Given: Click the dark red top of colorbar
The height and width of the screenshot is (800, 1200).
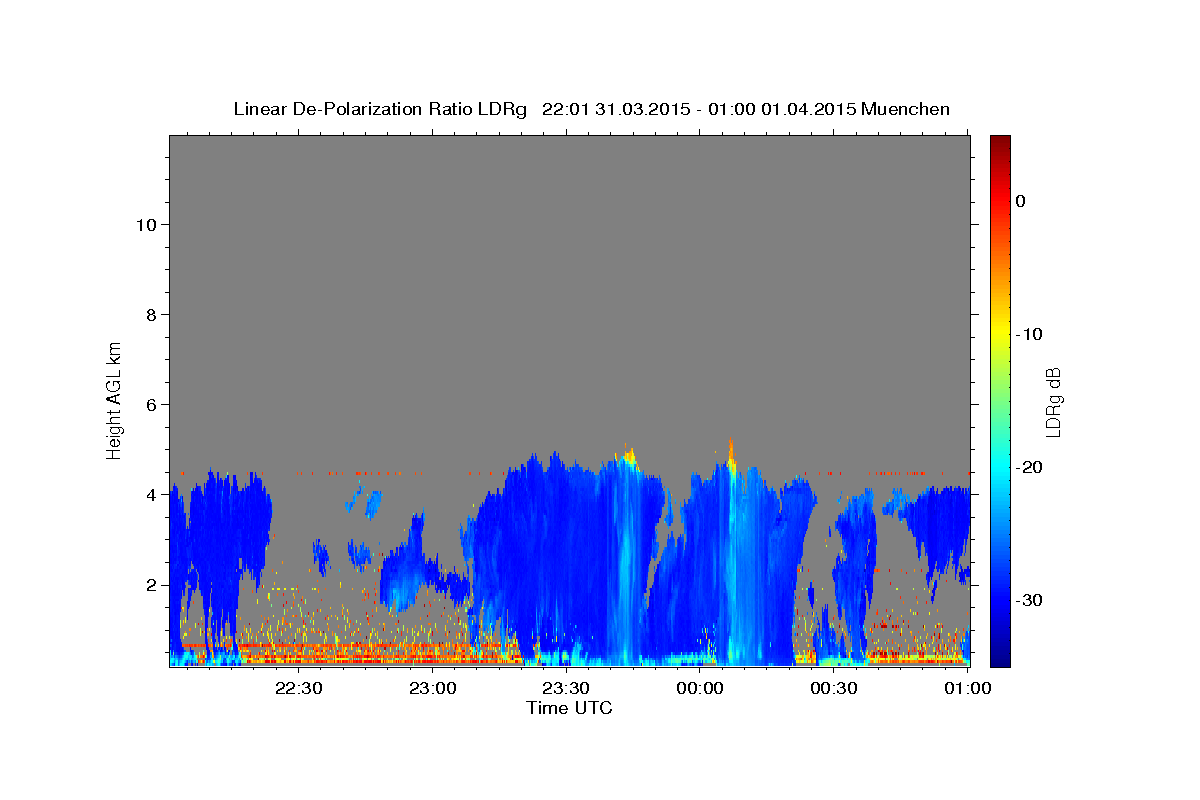Looking at the screenshot, I should coord(1000,142).
